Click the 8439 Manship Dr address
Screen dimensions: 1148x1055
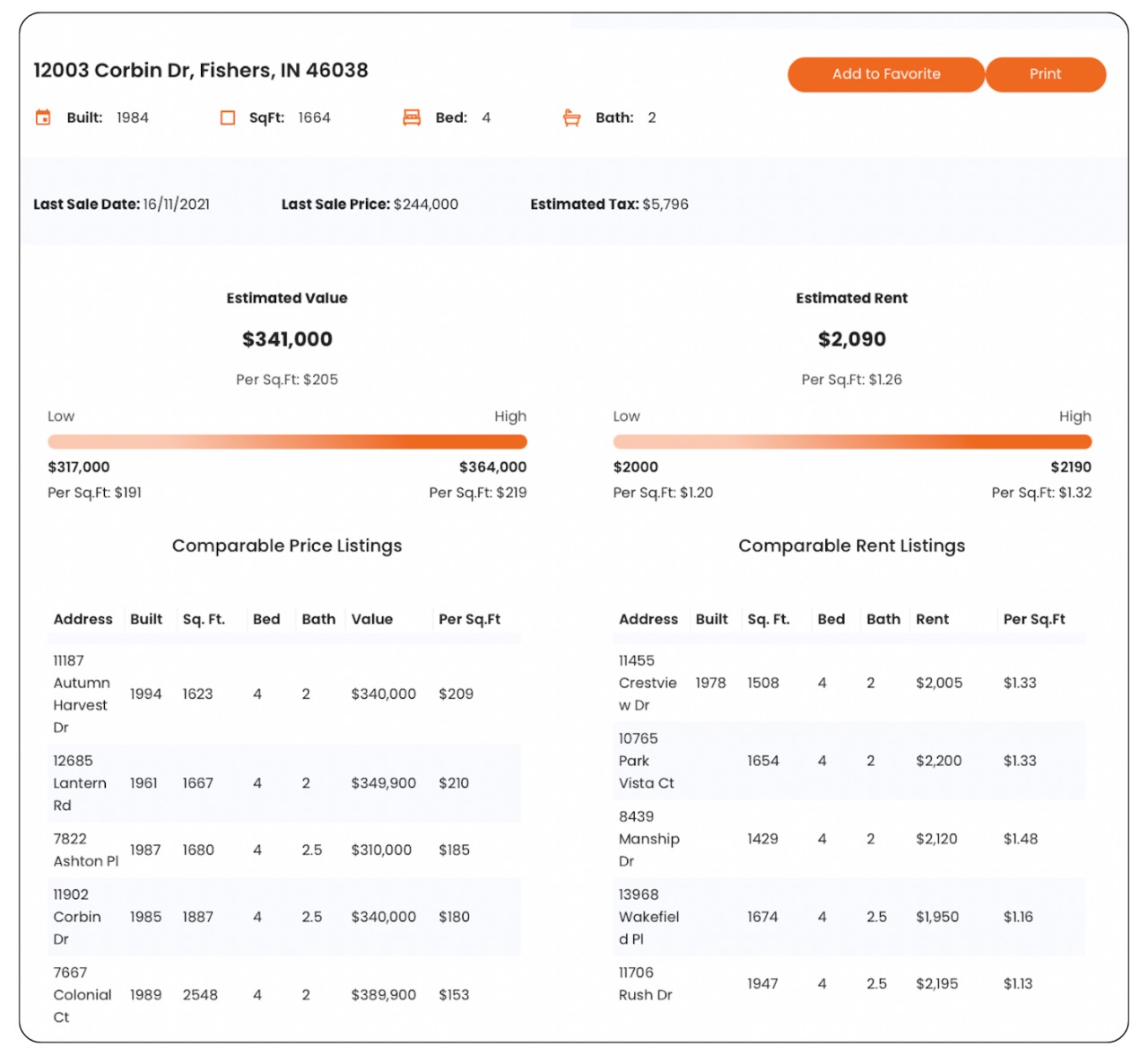(x=649, y=839)
